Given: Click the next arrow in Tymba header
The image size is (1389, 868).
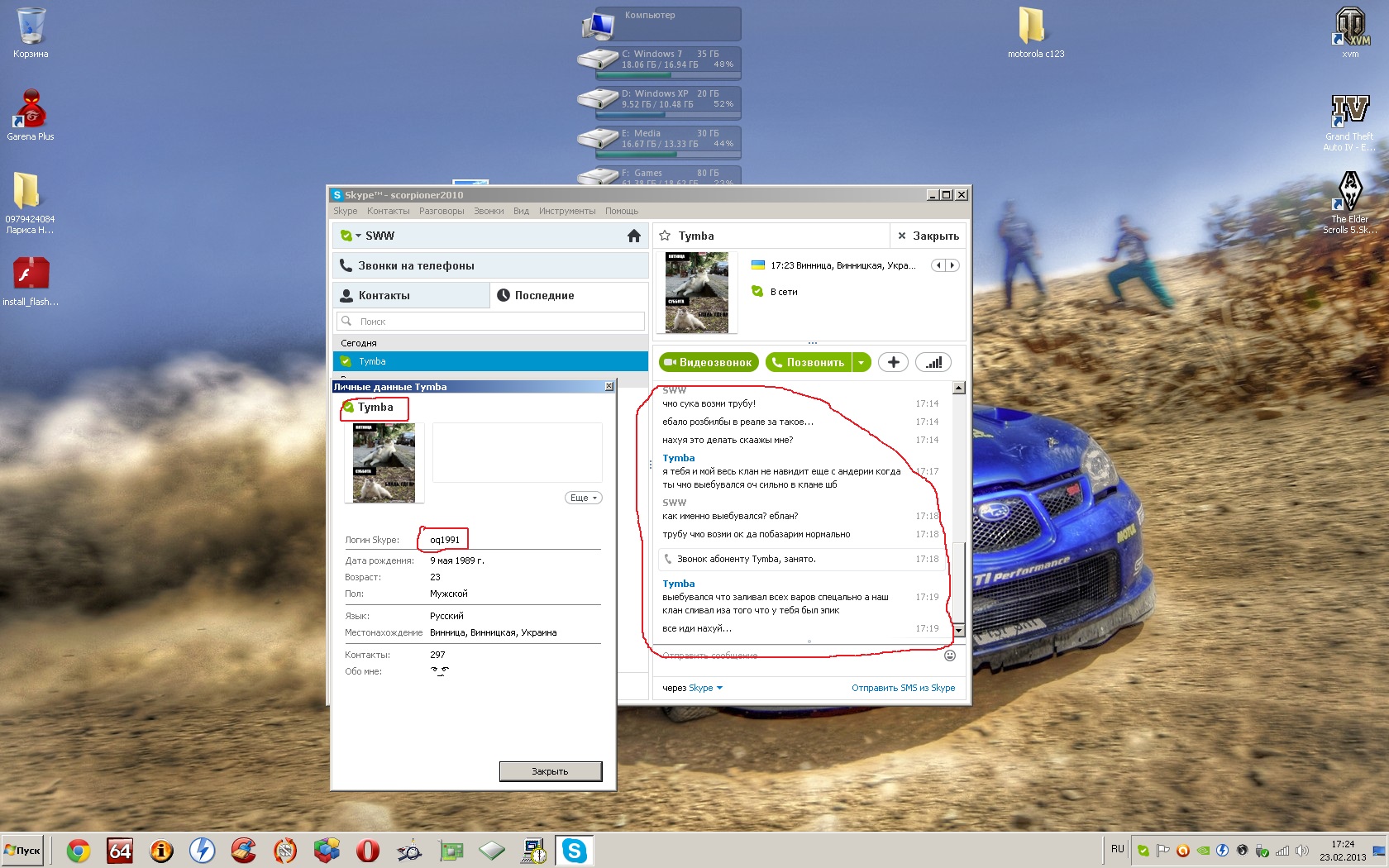Looking at the screenshot, I should (x=952, y=265).
